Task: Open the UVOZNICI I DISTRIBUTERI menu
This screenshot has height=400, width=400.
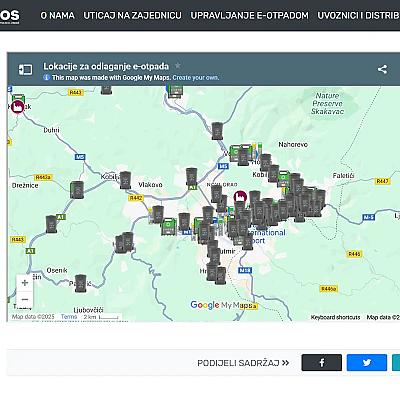Action: [x=358, y=15]
